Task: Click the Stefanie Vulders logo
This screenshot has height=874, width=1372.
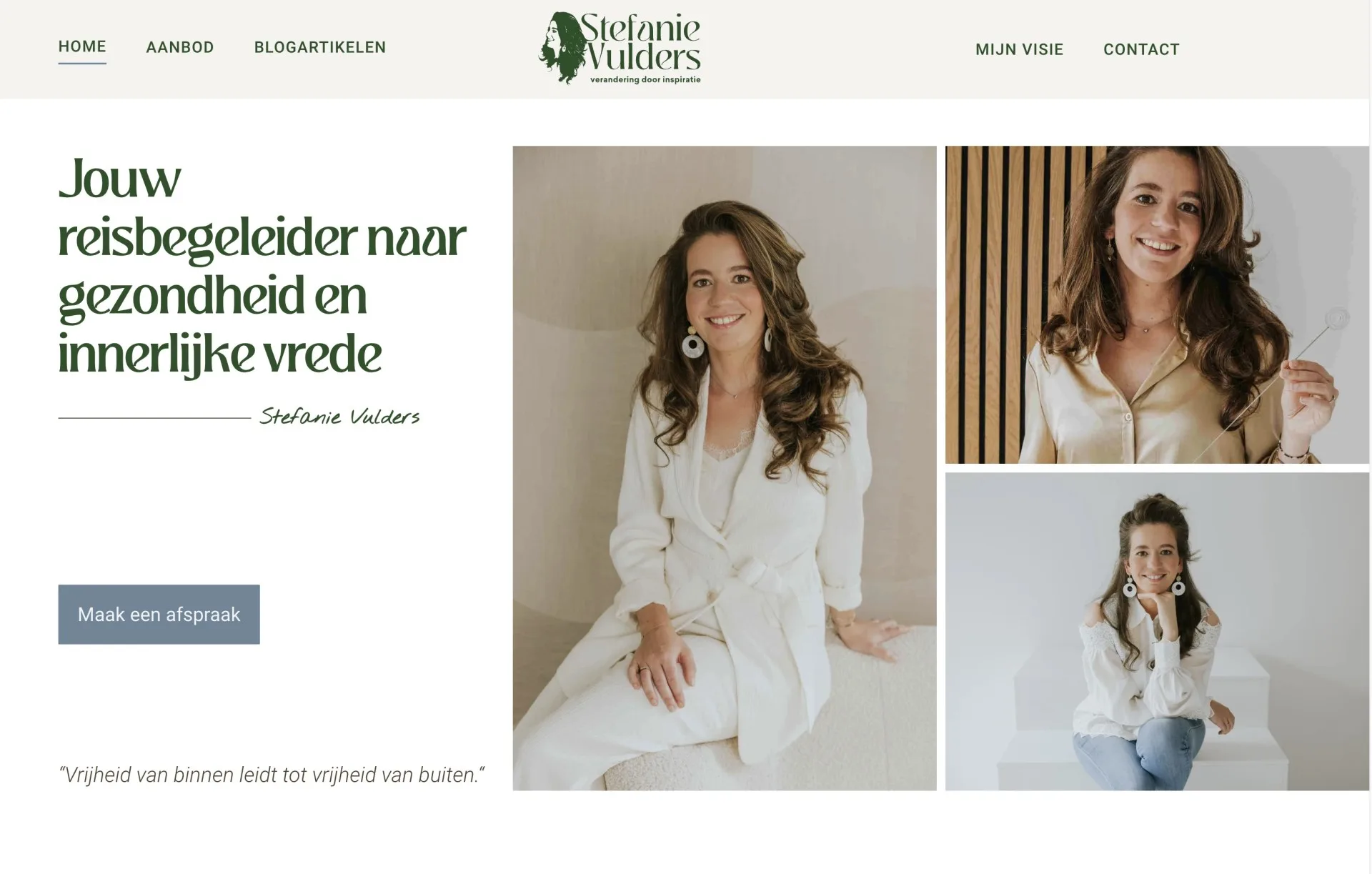Action: click(x=620, y=48)
